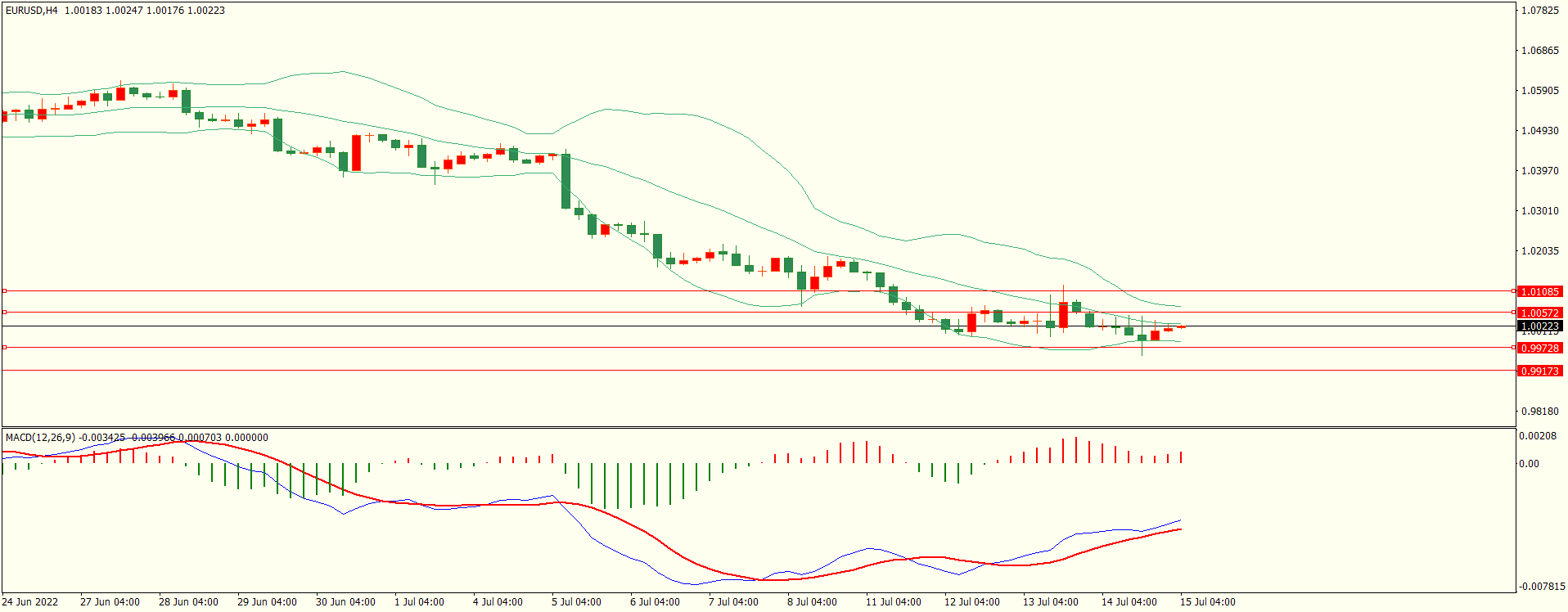This screenshot has width=1568, height=612.
Task: Click the 1.00572 red price label
Action: point(1539,313)
